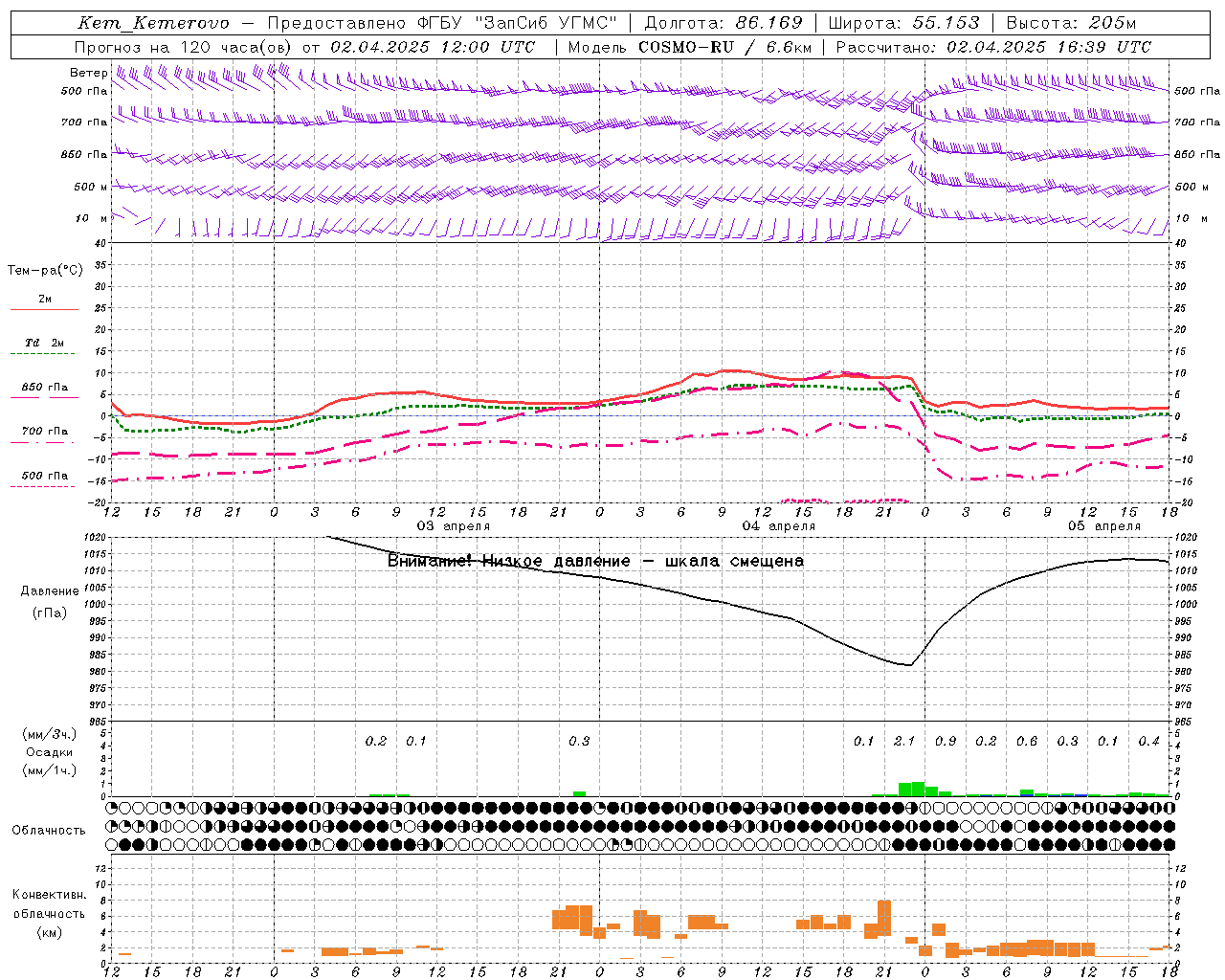
Task: Click the 0.4 precipitation amount value
Action: pyautogui.click(x=1149, y=742)
